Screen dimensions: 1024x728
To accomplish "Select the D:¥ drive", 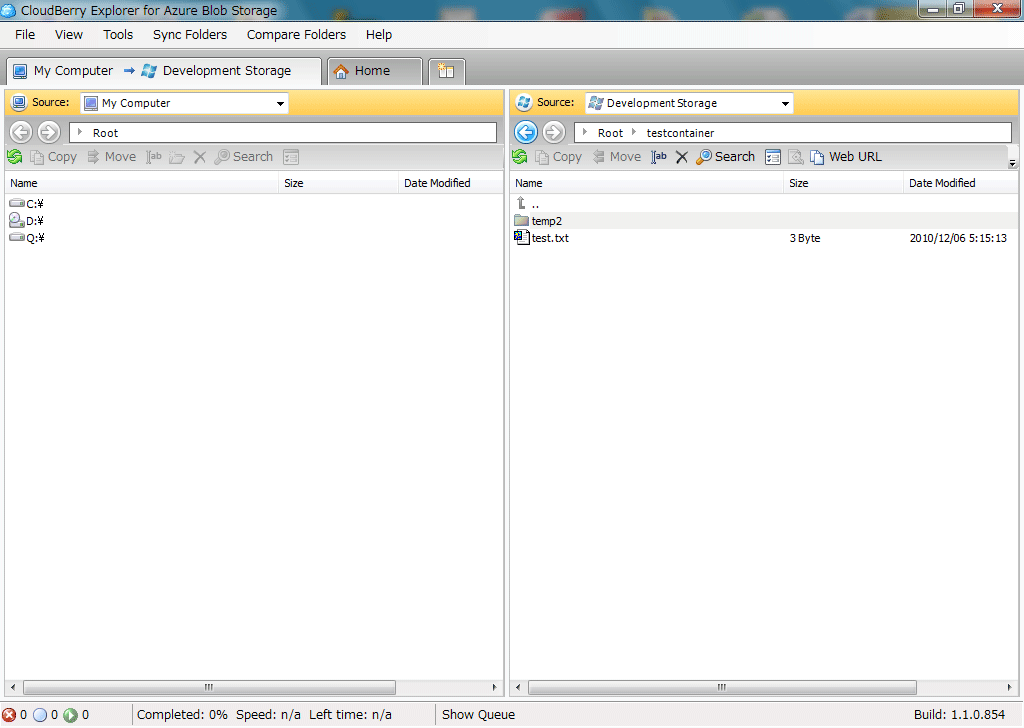I will click(x=27, y=221).
